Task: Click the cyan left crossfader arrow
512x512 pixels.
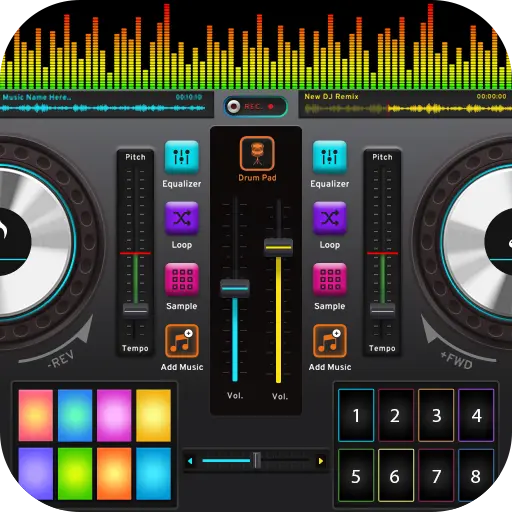Action: tap(190, 461)
